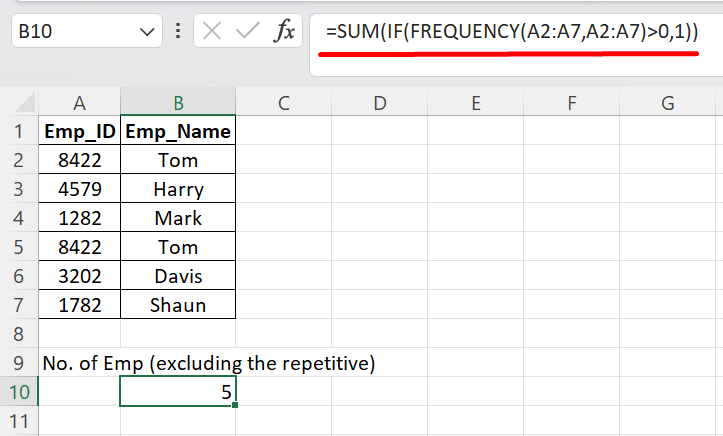Image resolution: width=723 pixels, height=436 pixels.
Task: Select cell B5 containing Tom
Action: (178, 247)
